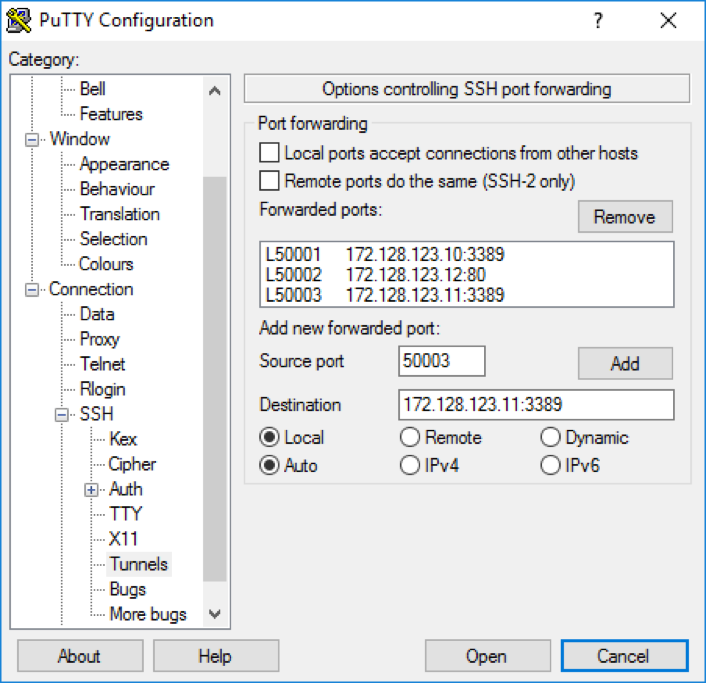
Task: Open the X11 settings page
Action: 124,539
